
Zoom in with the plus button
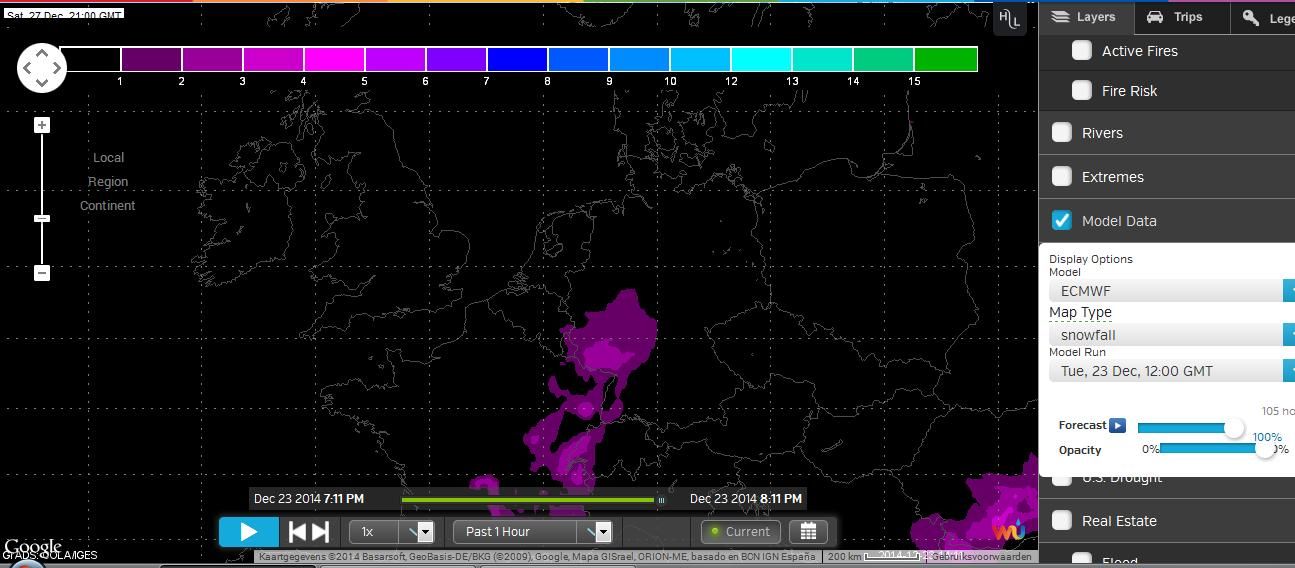(x=42, y=125)
